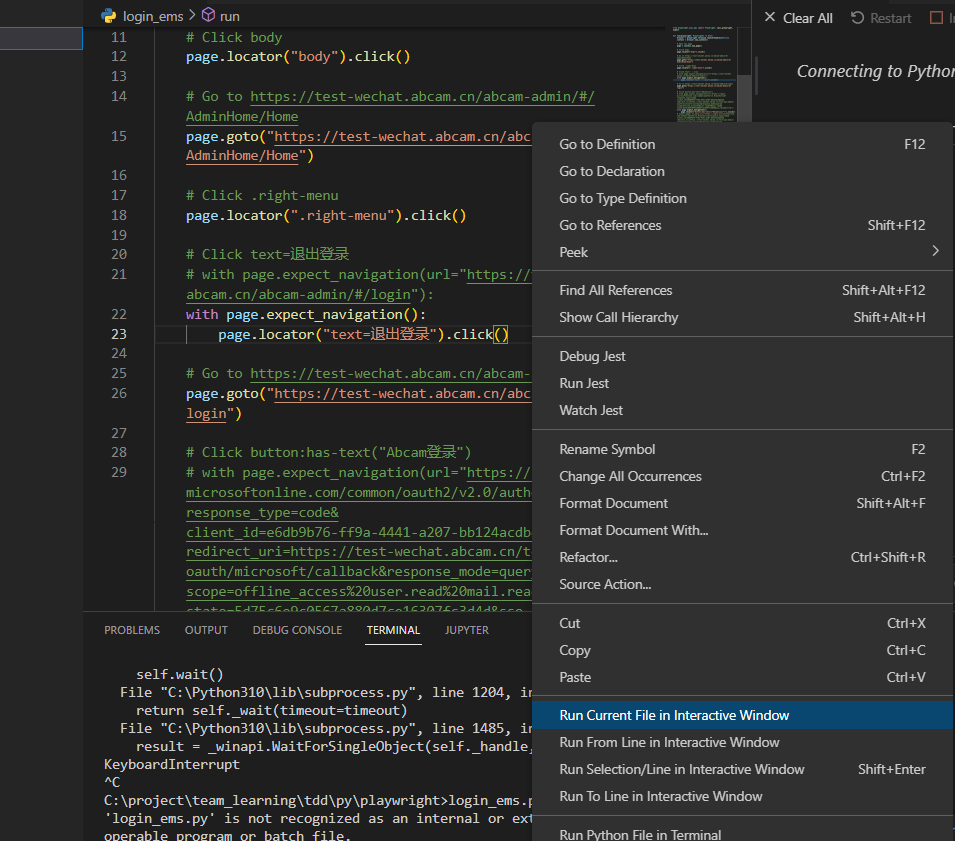Click the run symbol cube icon
The width and height of the screenshot is (955, 841).
click(208, 16)
